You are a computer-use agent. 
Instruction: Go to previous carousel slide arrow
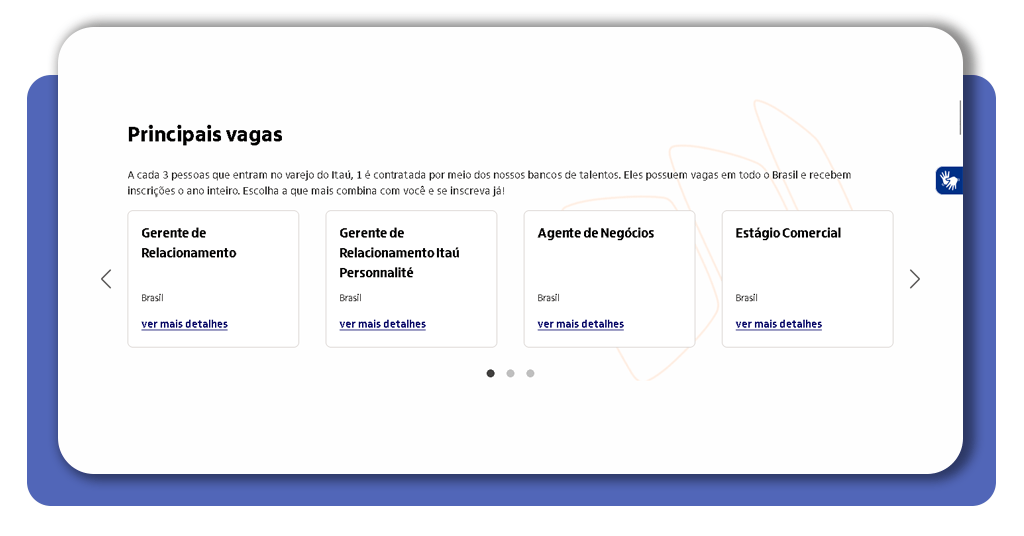(x=106, y=279)
